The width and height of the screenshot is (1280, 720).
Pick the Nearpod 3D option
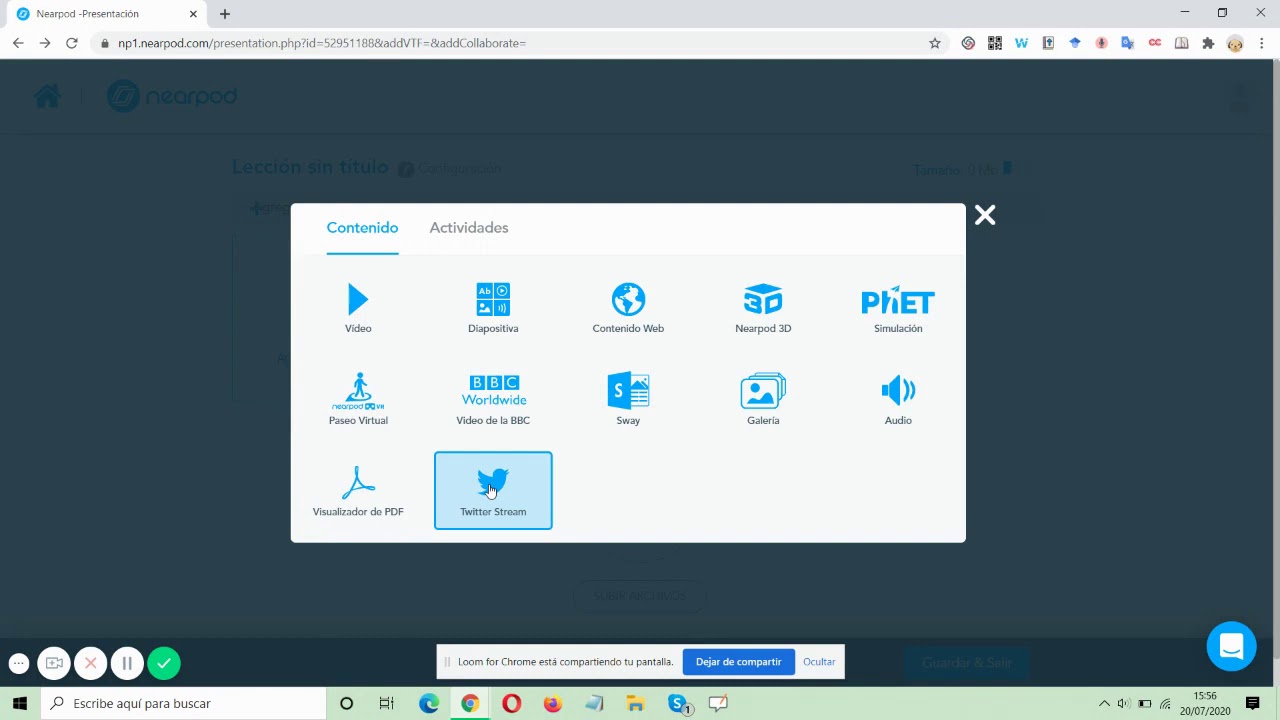coord(763,307)
